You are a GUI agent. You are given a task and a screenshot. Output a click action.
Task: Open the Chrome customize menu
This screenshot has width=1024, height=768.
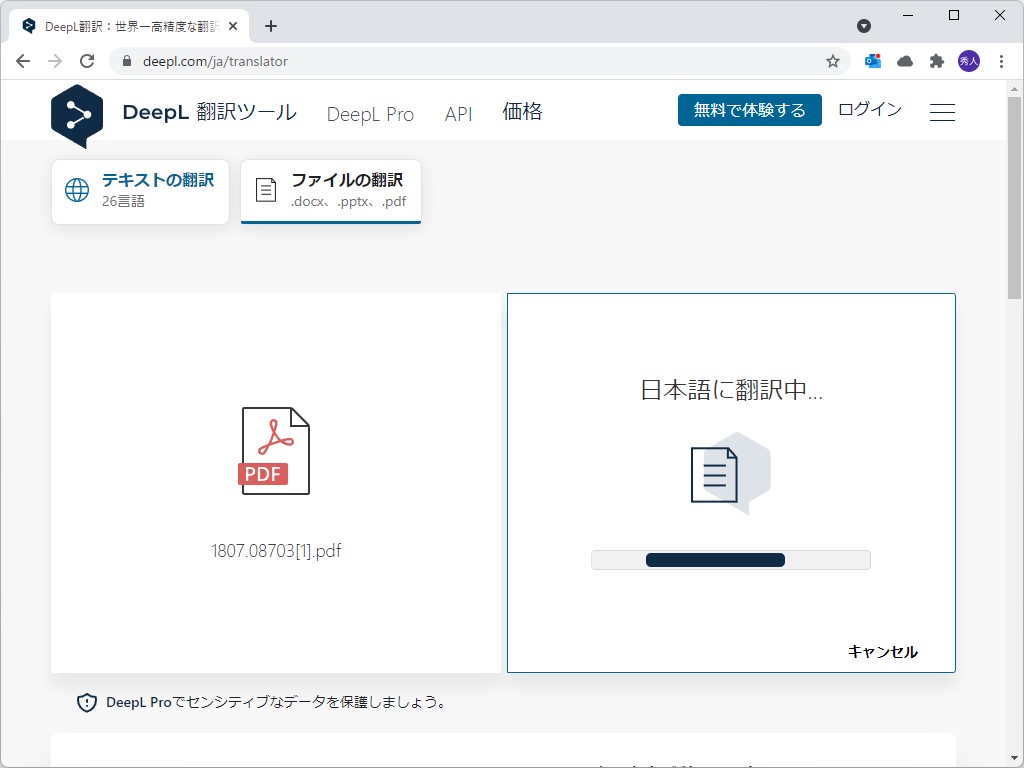coord(1003,60)
